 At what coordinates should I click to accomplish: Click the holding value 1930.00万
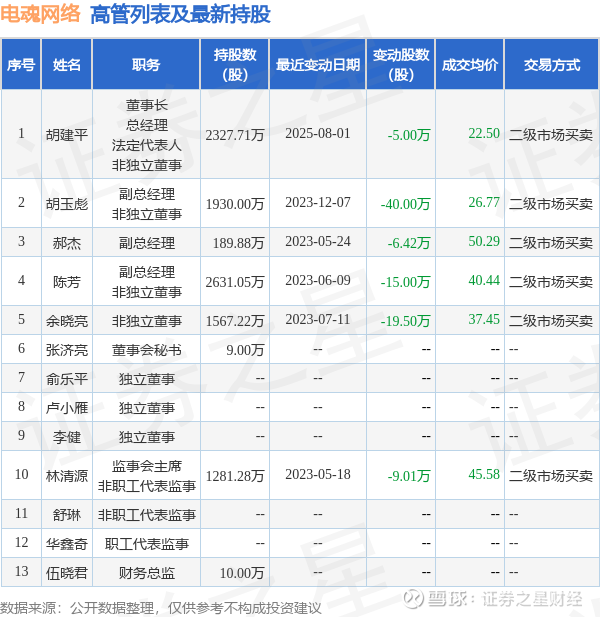click(x=235, y=204)
